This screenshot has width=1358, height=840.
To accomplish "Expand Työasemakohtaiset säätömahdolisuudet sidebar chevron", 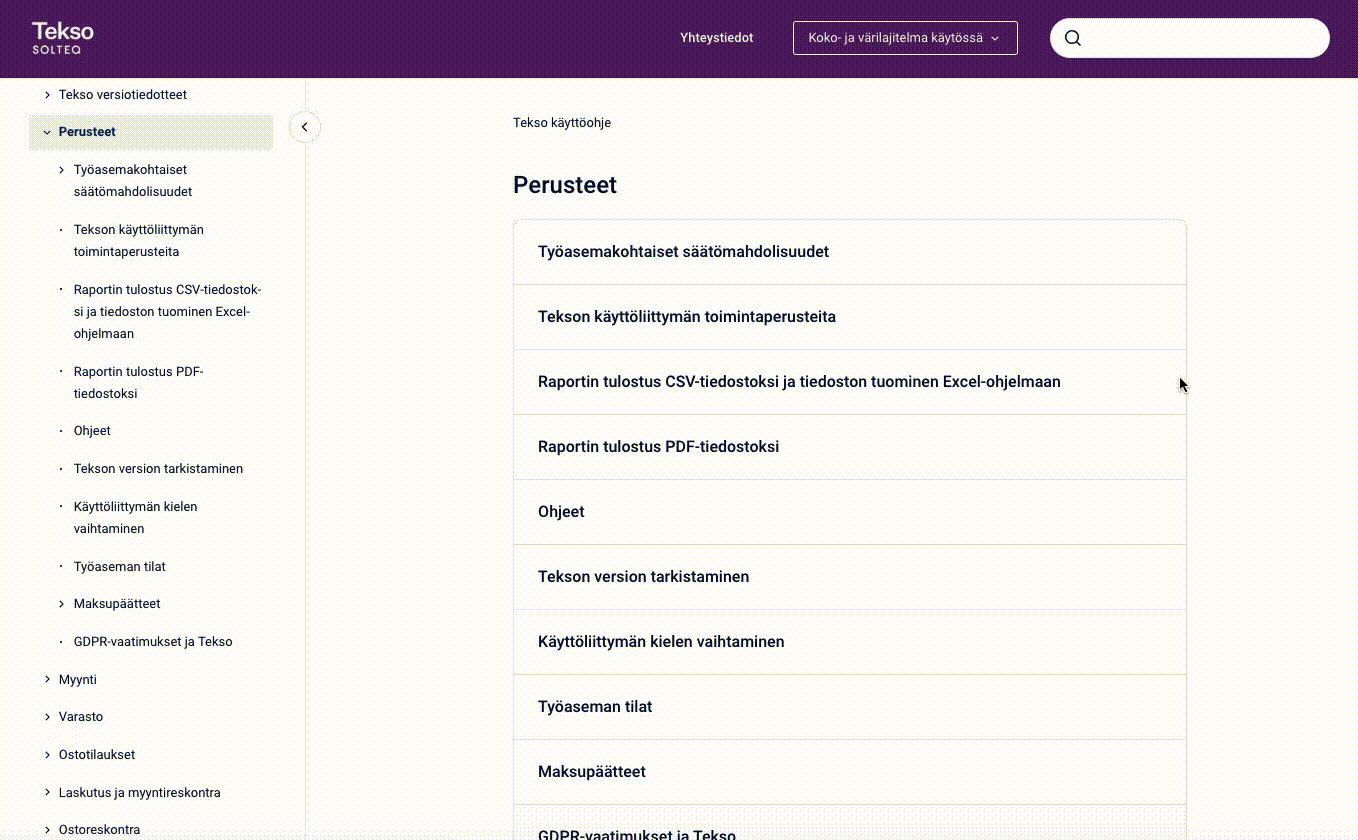I will click(62, 170).
